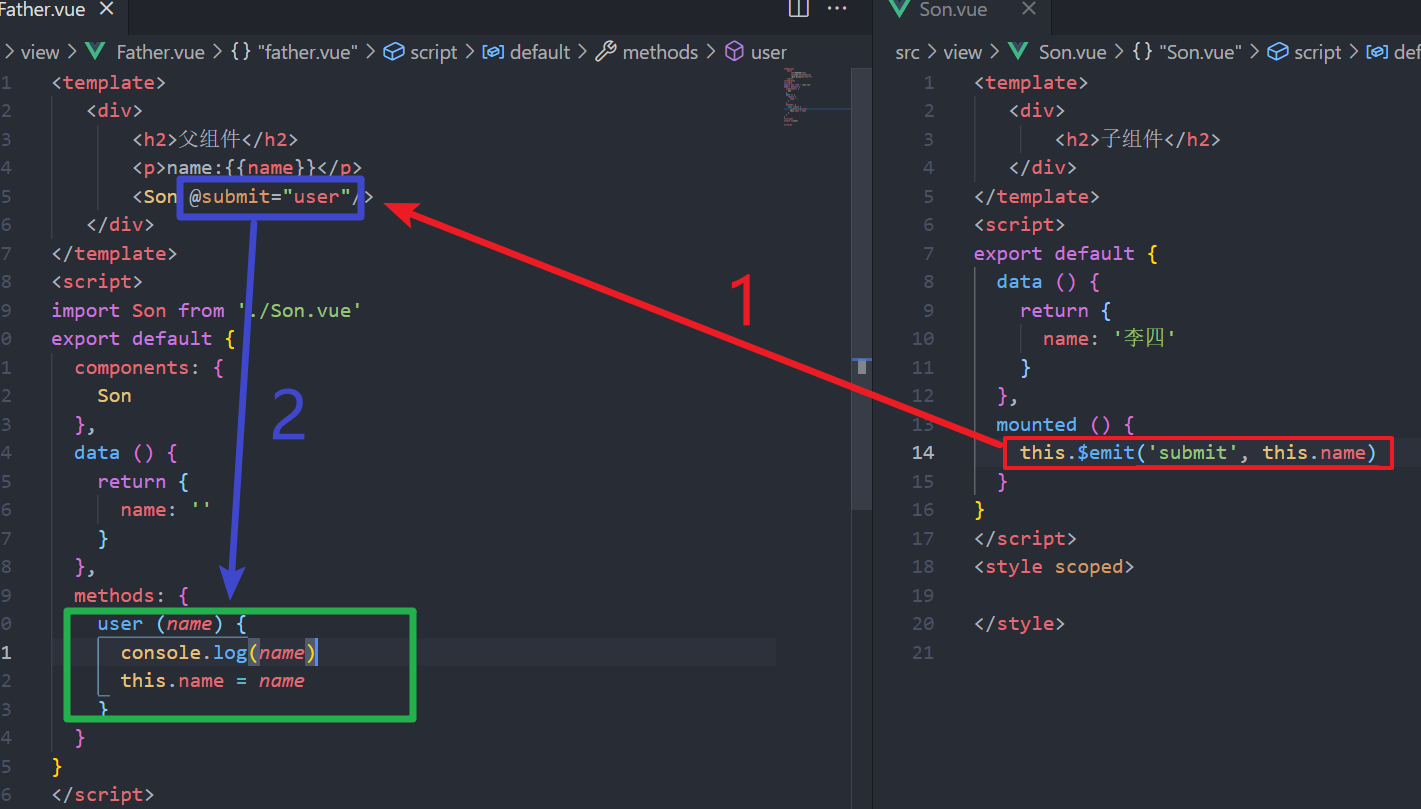The height and width of the screenshot is (809, 1421).
Task: Click the 'data () {' line in Father.vue
Action: pyautogui.click(x=125, y=453)
